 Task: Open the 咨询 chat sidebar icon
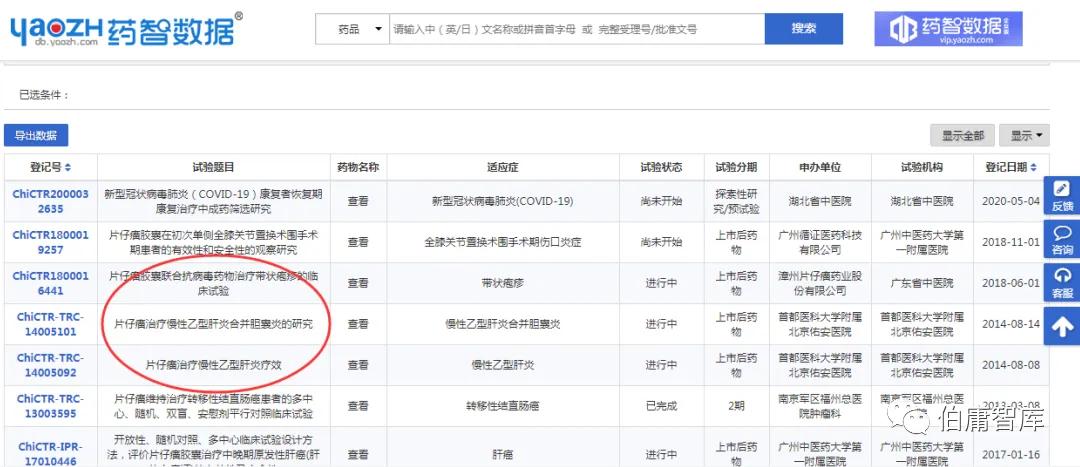[1062, 240]
